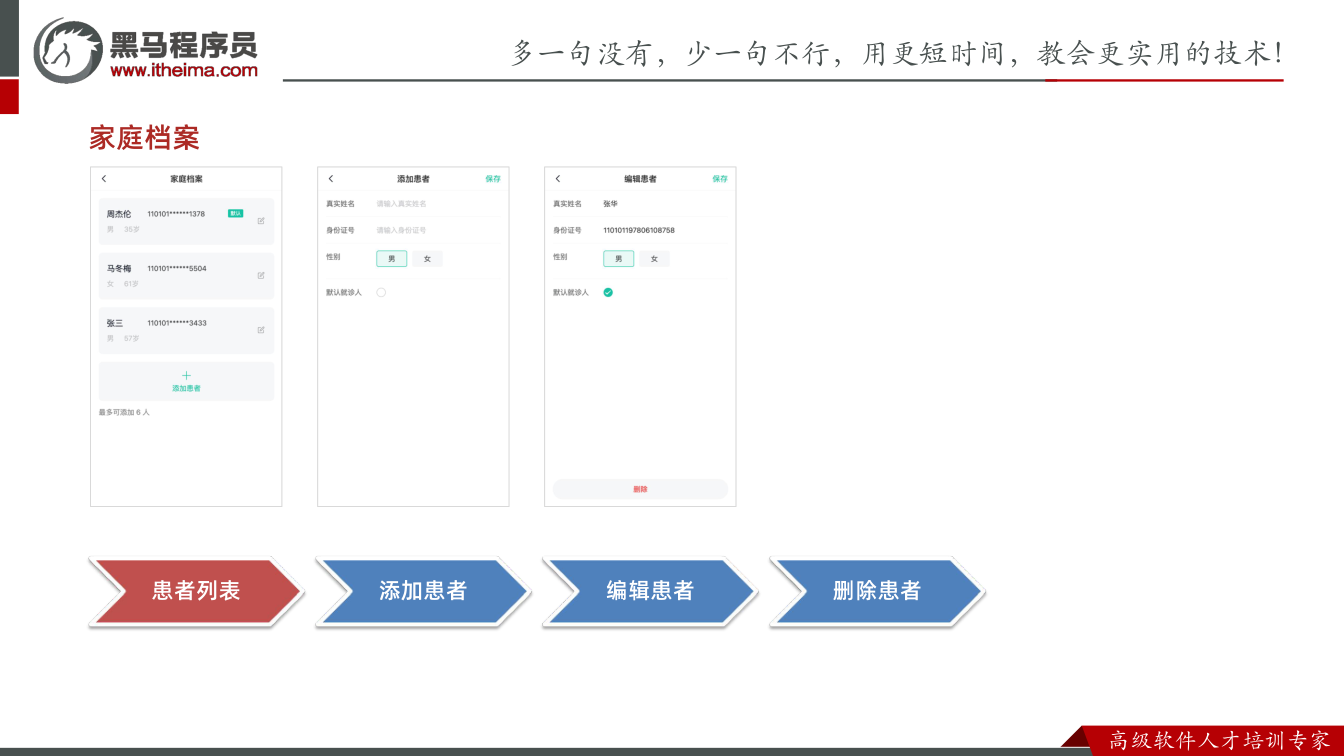The height and width of the screenshot is (756, 1344).
Task: Focus the 请输入身份证号 input field
Action: pos(401,231)
